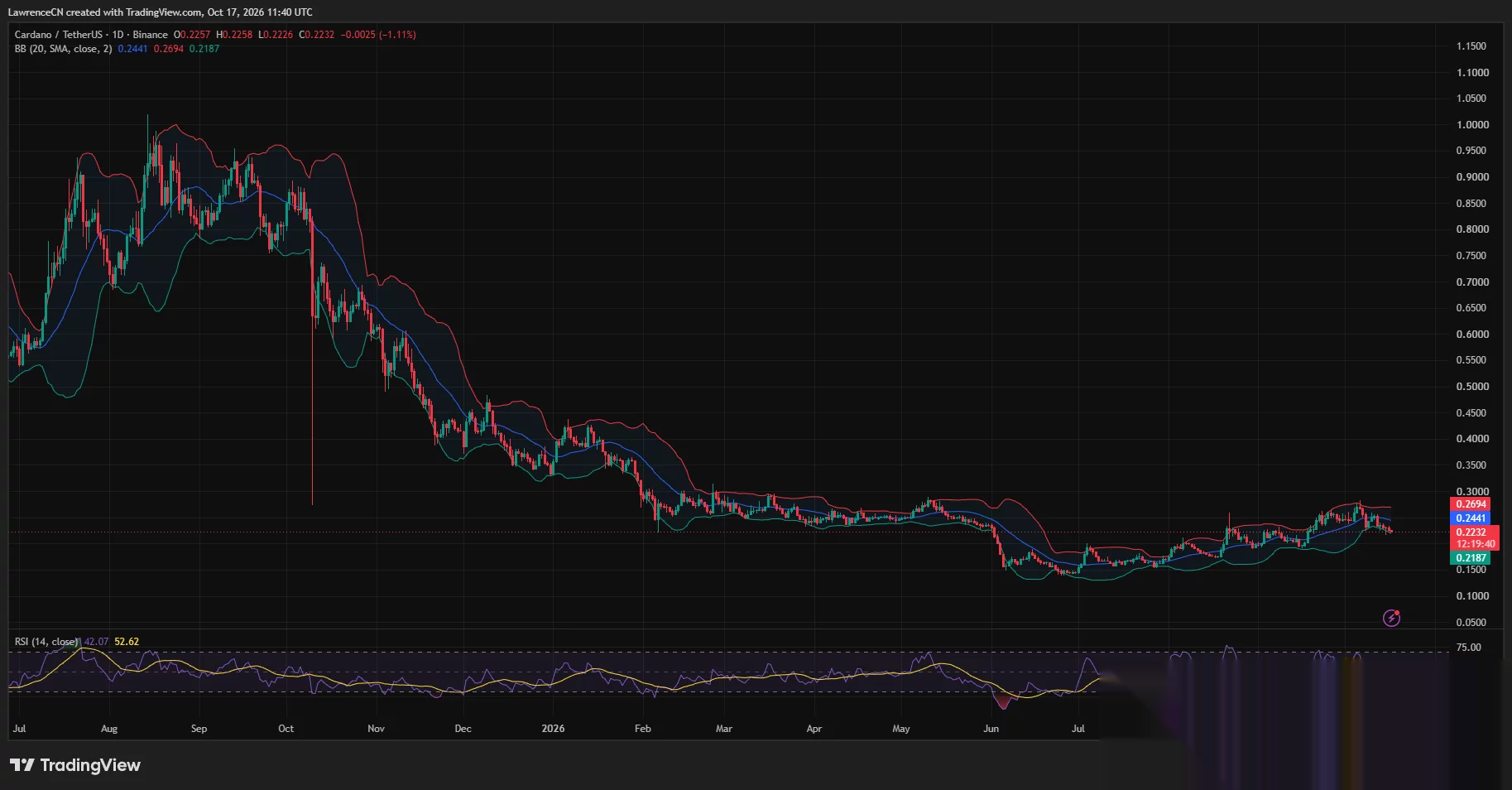This screenshot has height=790, width=1512.
Task: Select the BB (20, SMA, close, 2) legend
Action: [63, 49]
